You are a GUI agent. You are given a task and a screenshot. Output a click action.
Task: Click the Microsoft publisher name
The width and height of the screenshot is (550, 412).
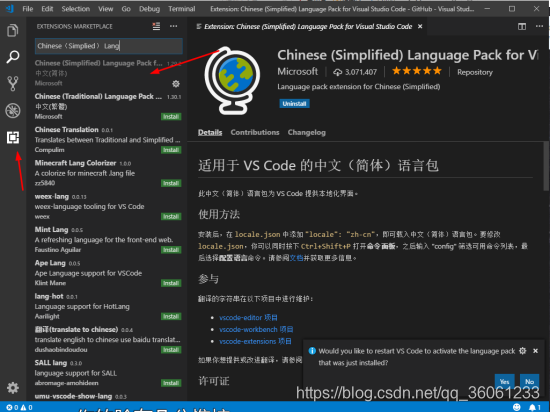coord(297,72)
